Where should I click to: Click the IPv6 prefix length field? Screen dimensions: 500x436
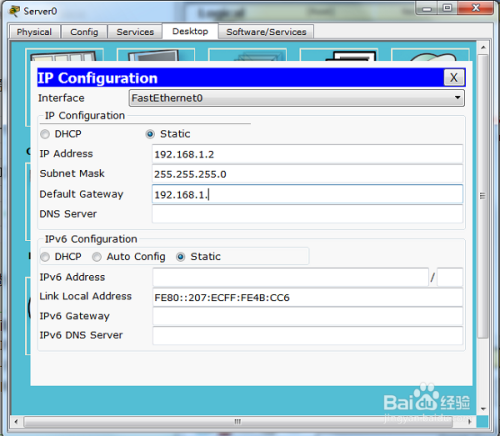(450, 277)
